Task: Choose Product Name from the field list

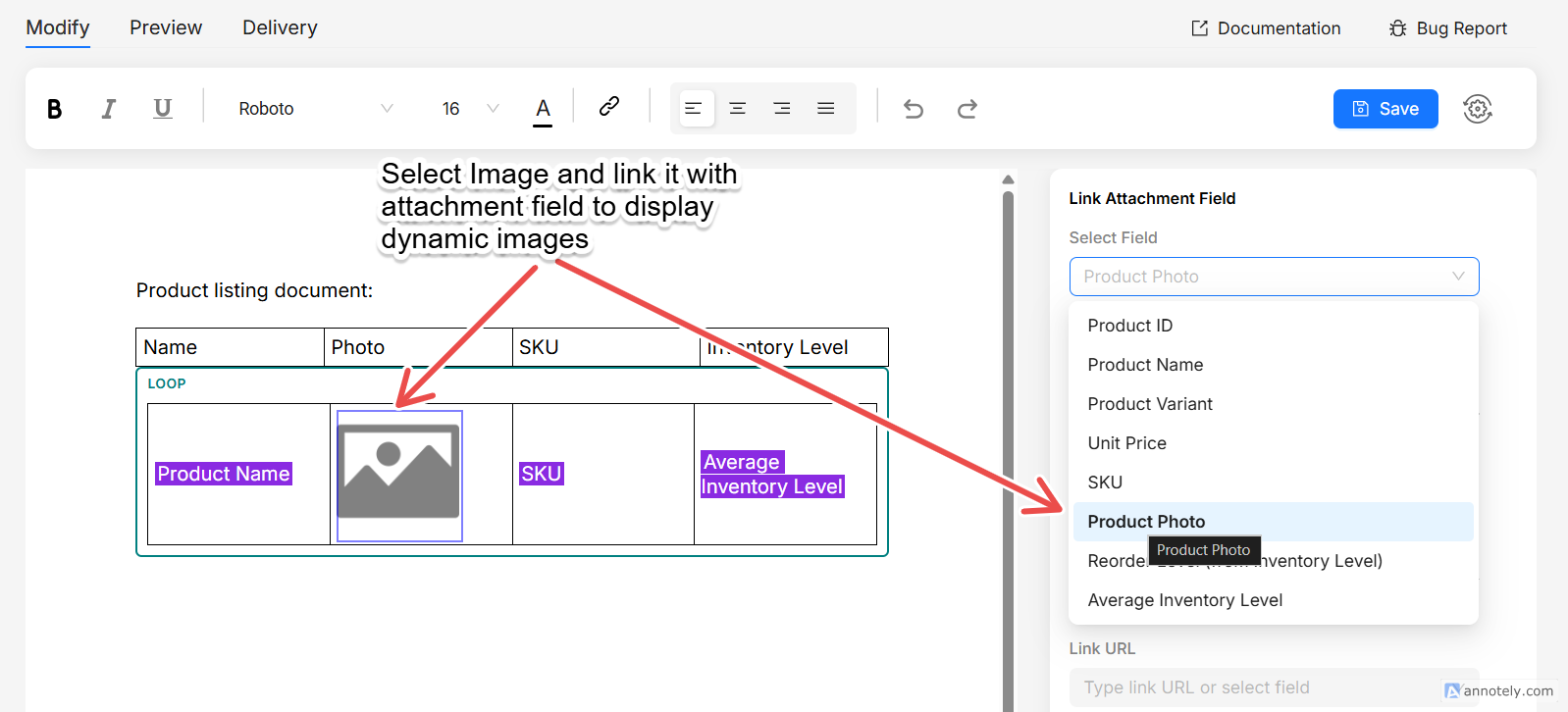Action: [1274, 365]
